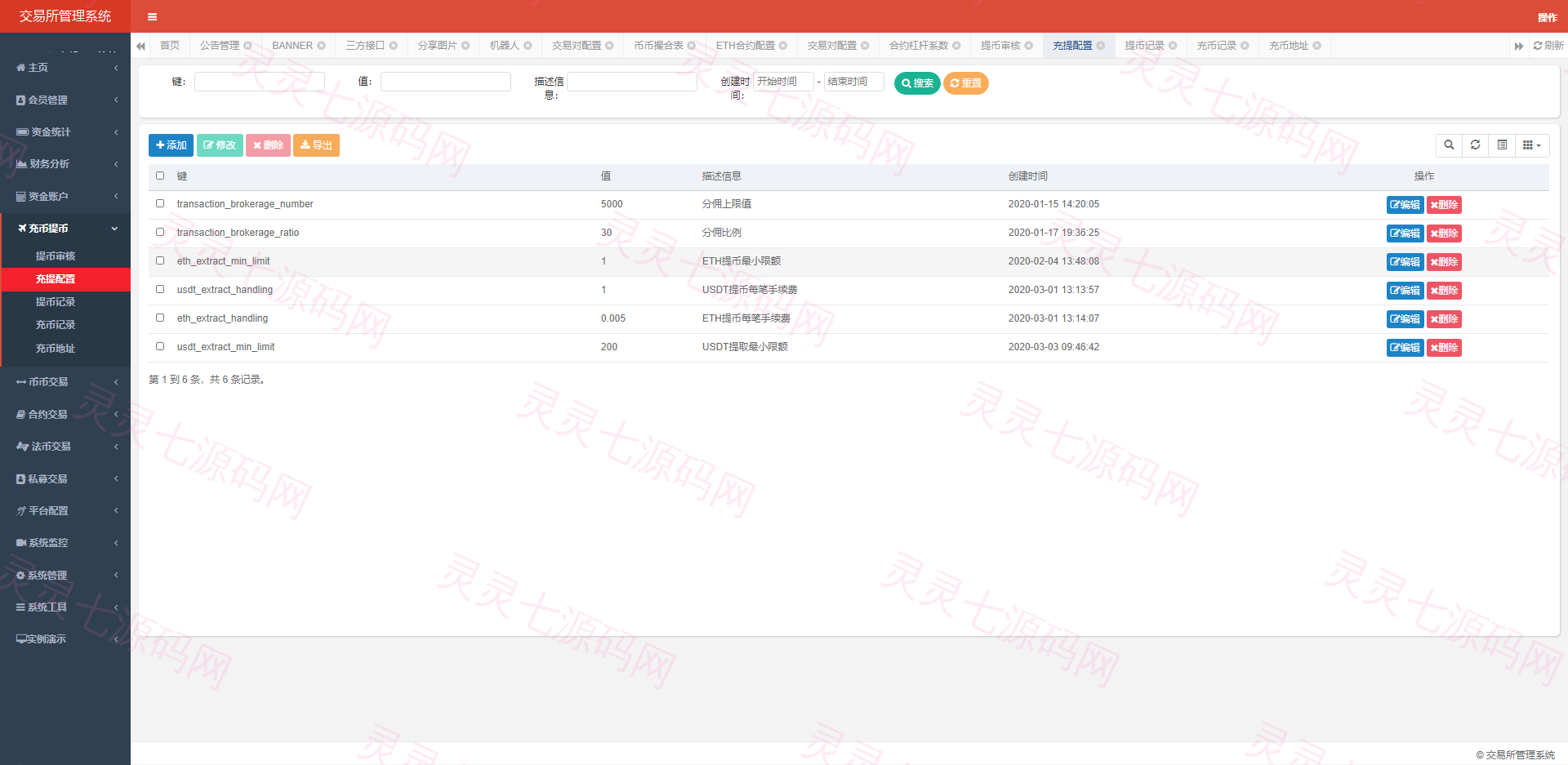
Task: Click the orange 重置 button
Action: click(x=965, y=83)
